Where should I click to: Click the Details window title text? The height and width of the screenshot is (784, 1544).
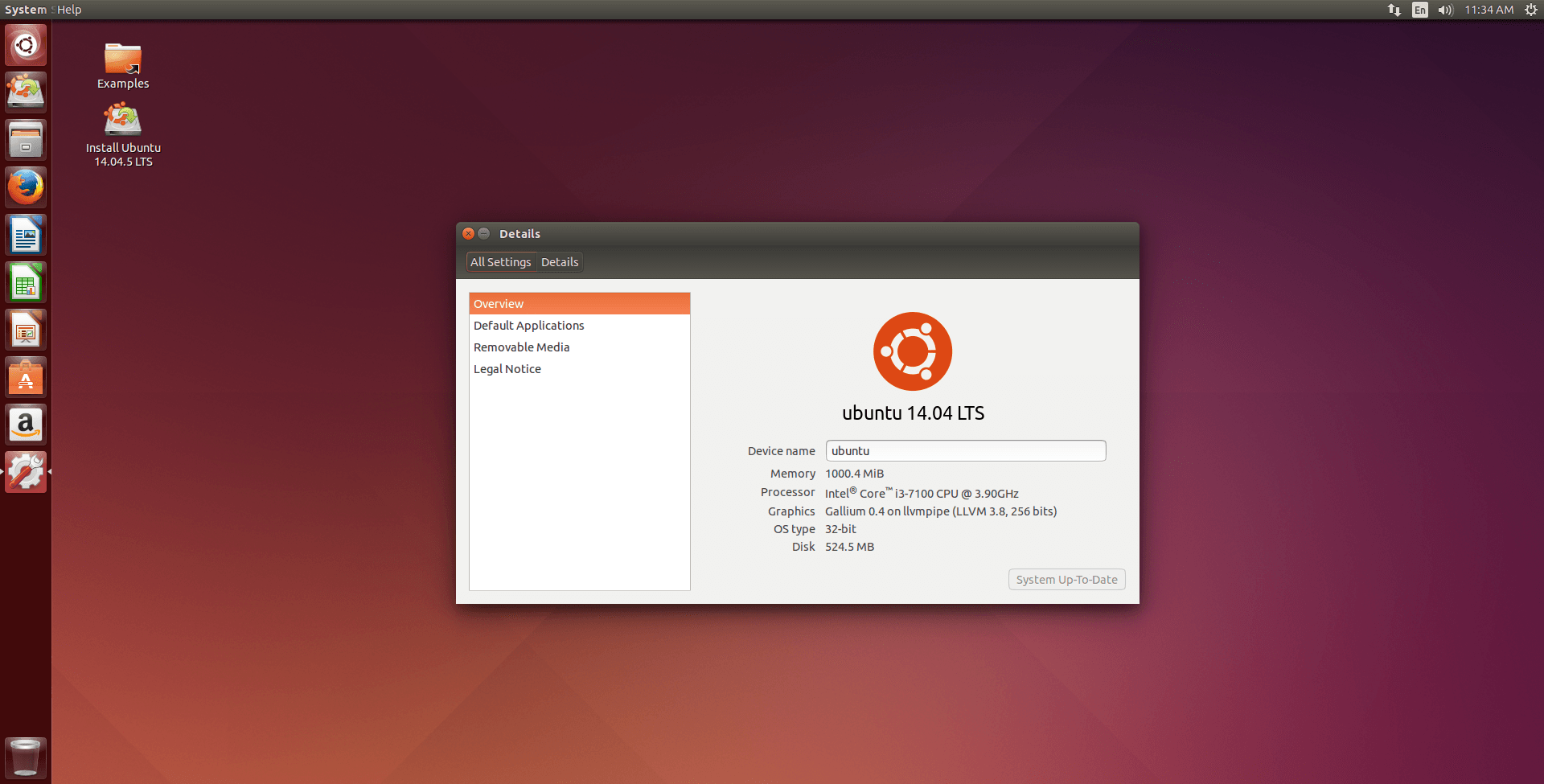click(519, 234)
